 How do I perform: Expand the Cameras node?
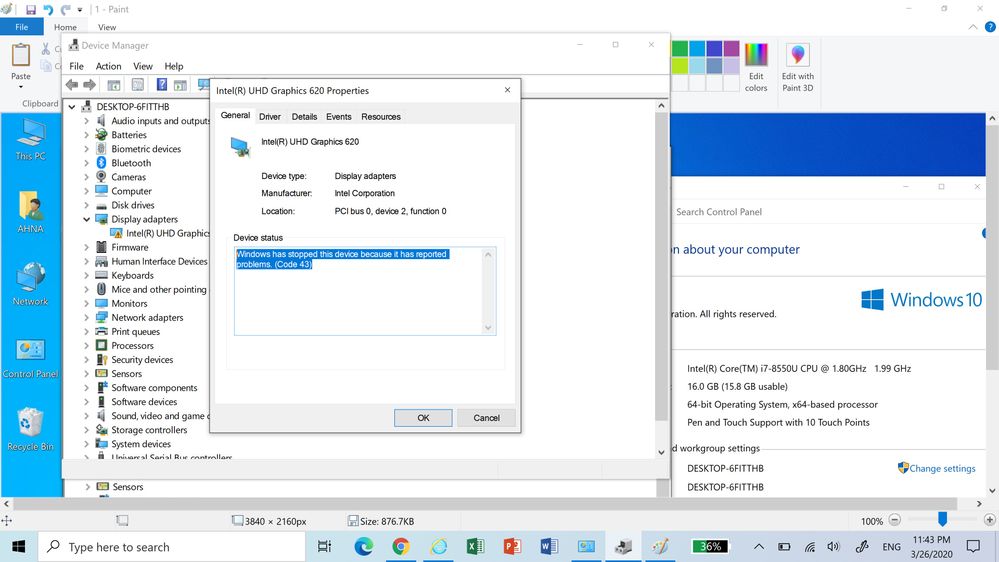[87, 177]
